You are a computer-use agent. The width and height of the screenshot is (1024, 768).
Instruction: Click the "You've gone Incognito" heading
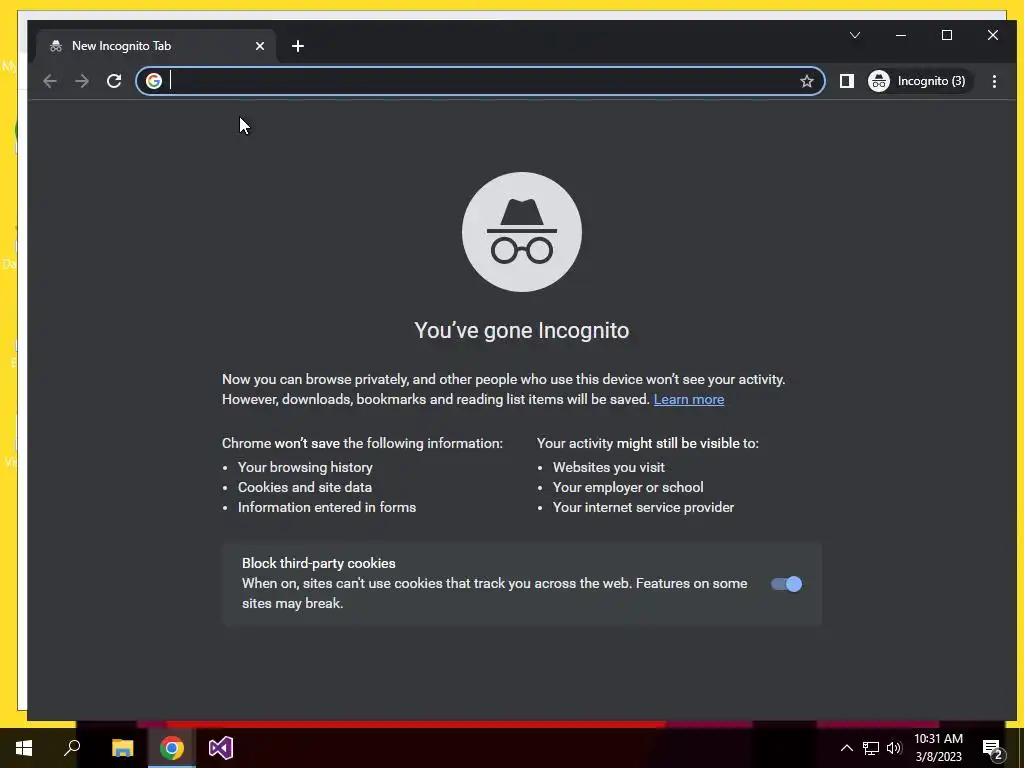pyautogui.click(x=522, y=330)
